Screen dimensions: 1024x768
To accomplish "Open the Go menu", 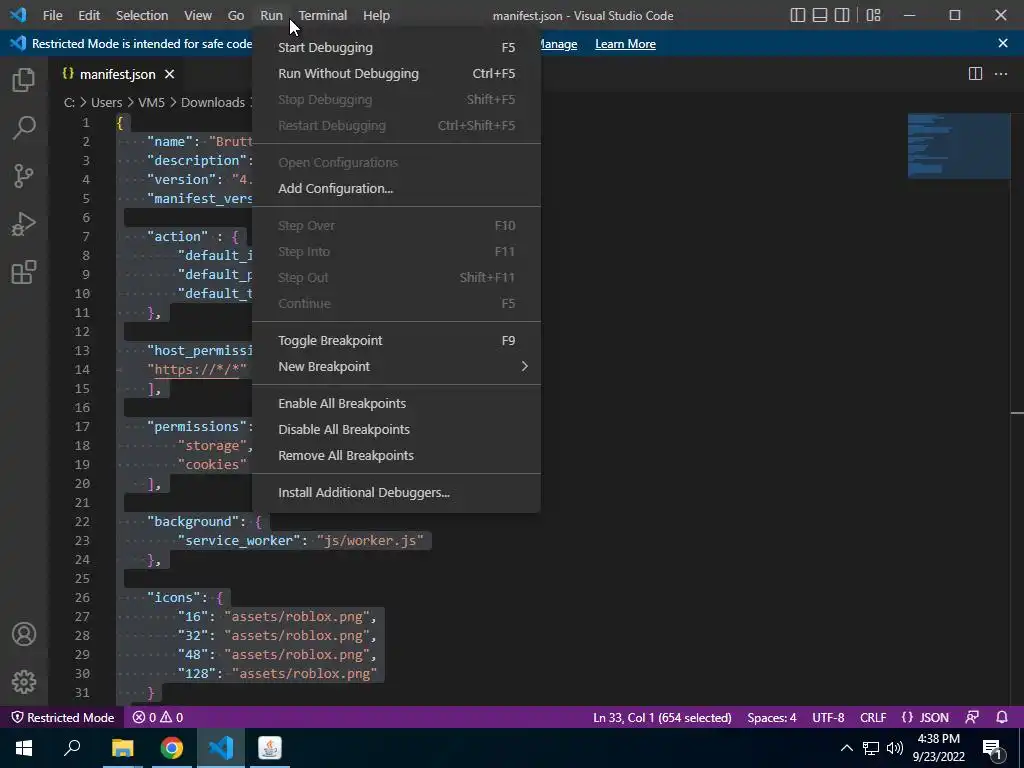I will (x=236, y=15).
